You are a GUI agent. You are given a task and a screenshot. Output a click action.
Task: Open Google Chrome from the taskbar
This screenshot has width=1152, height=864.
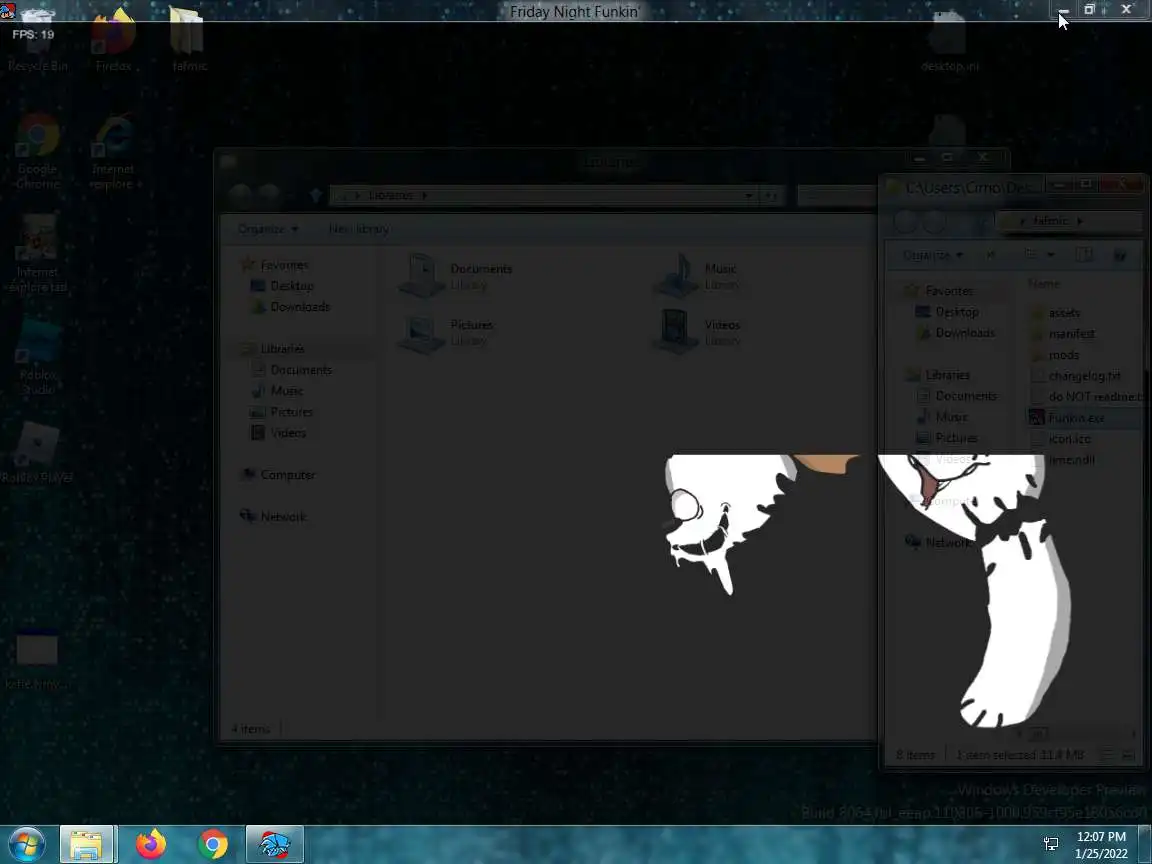(212, 844)
